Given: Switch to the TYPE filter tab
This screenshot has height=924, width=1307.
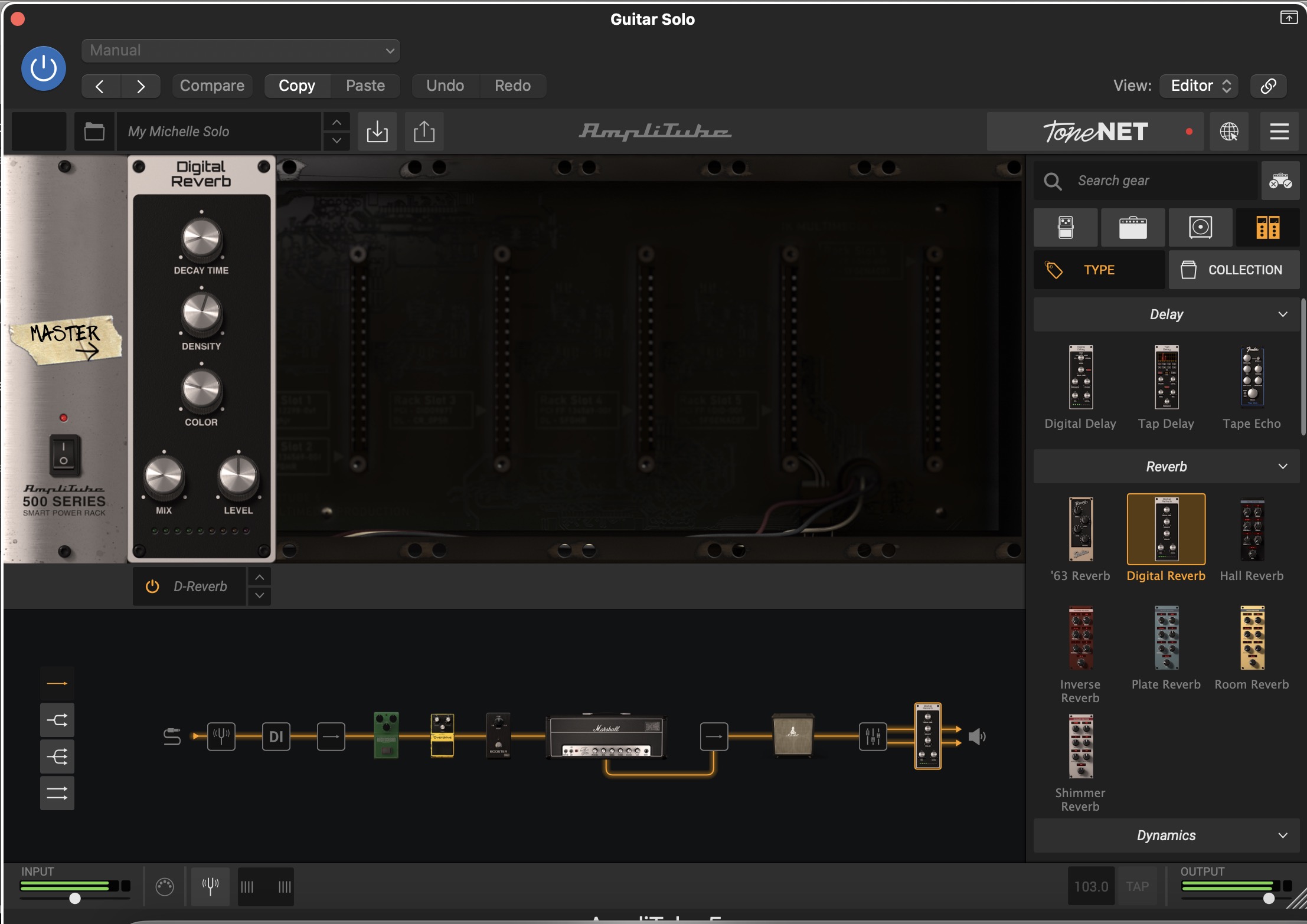Looking at the screenshot, I should pyautogui.click(x=1099, y=270).
